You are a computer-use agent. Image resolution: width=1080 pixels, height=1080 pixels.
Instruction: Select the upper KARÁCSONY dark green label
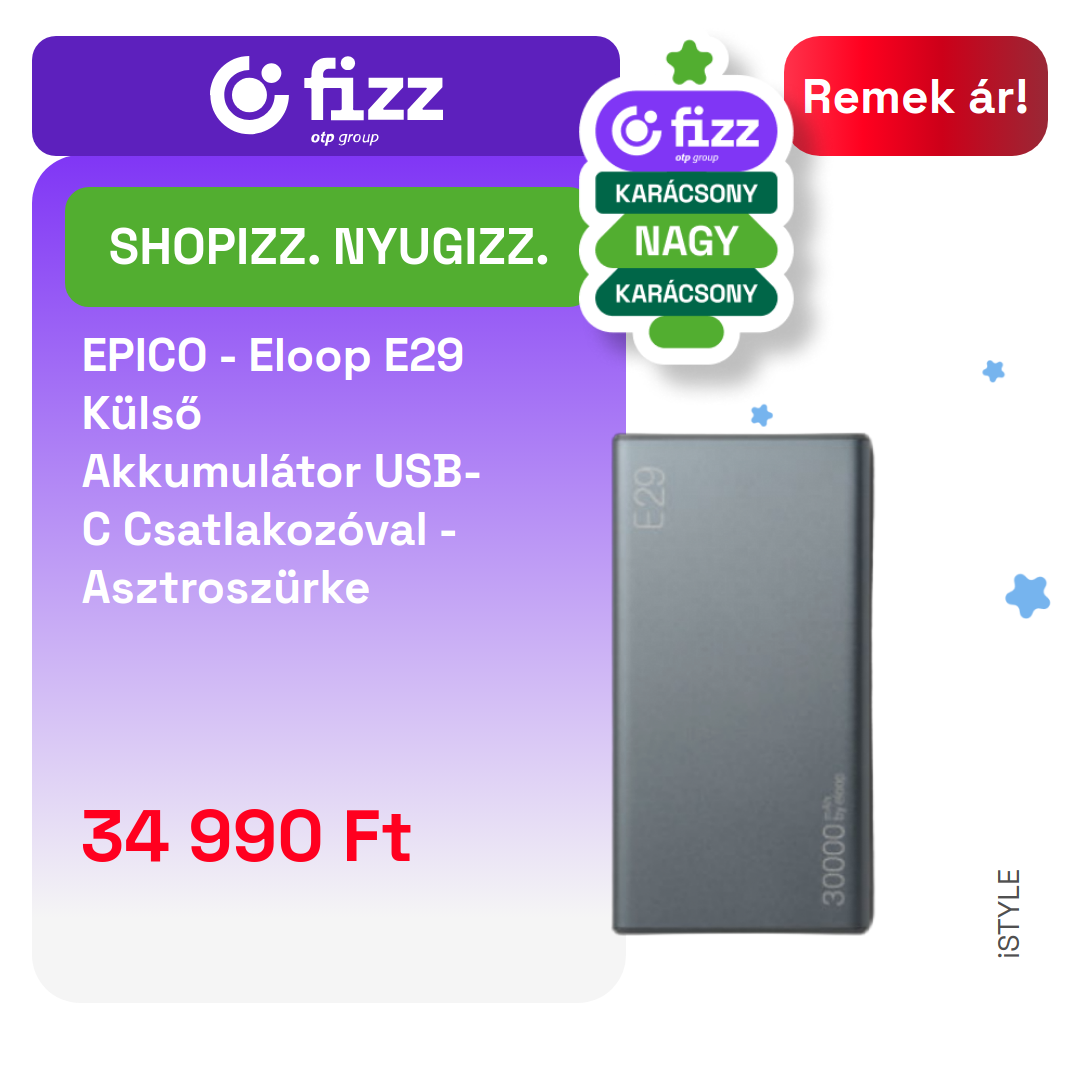point(686,193)
